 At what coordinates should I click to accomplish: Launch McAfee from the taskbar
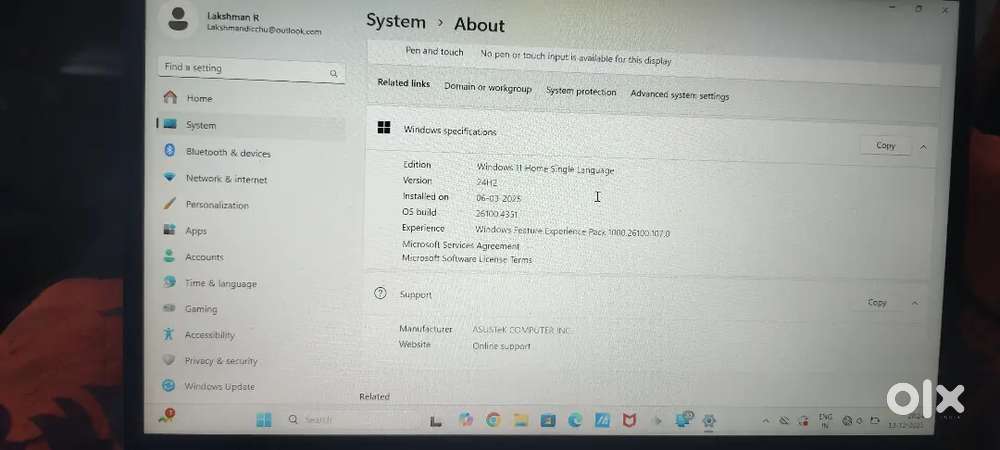tap(630, 420)
